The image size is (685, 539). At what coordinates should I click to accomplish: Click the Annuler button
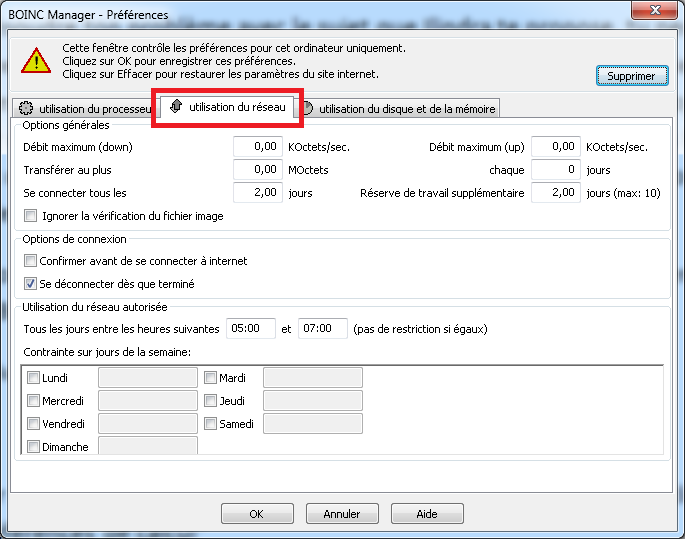click(x=342, y=514)
